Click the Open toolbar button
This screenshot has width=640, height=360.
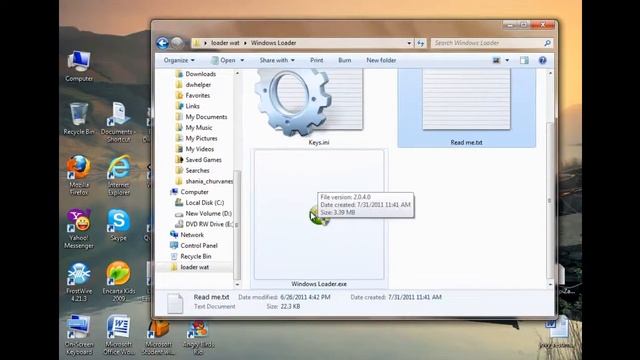(223, 60)
